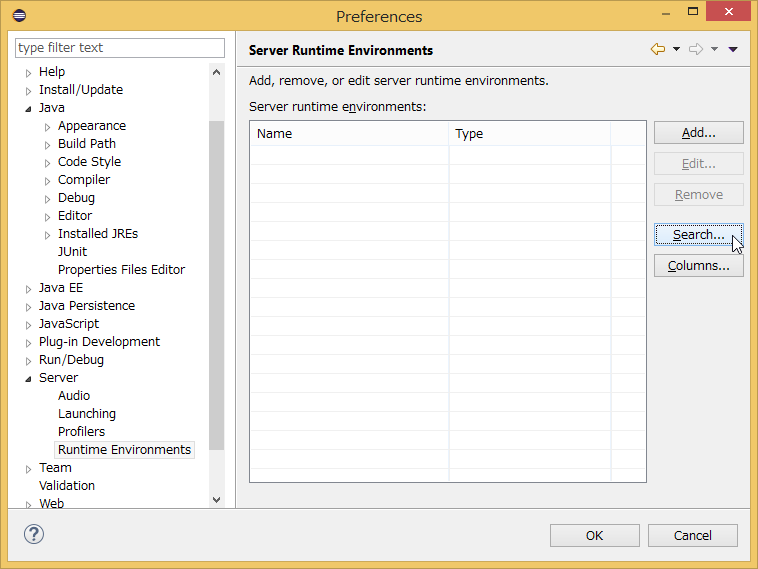Select Team label in tree
758x569 pixels.
[55, 468]
